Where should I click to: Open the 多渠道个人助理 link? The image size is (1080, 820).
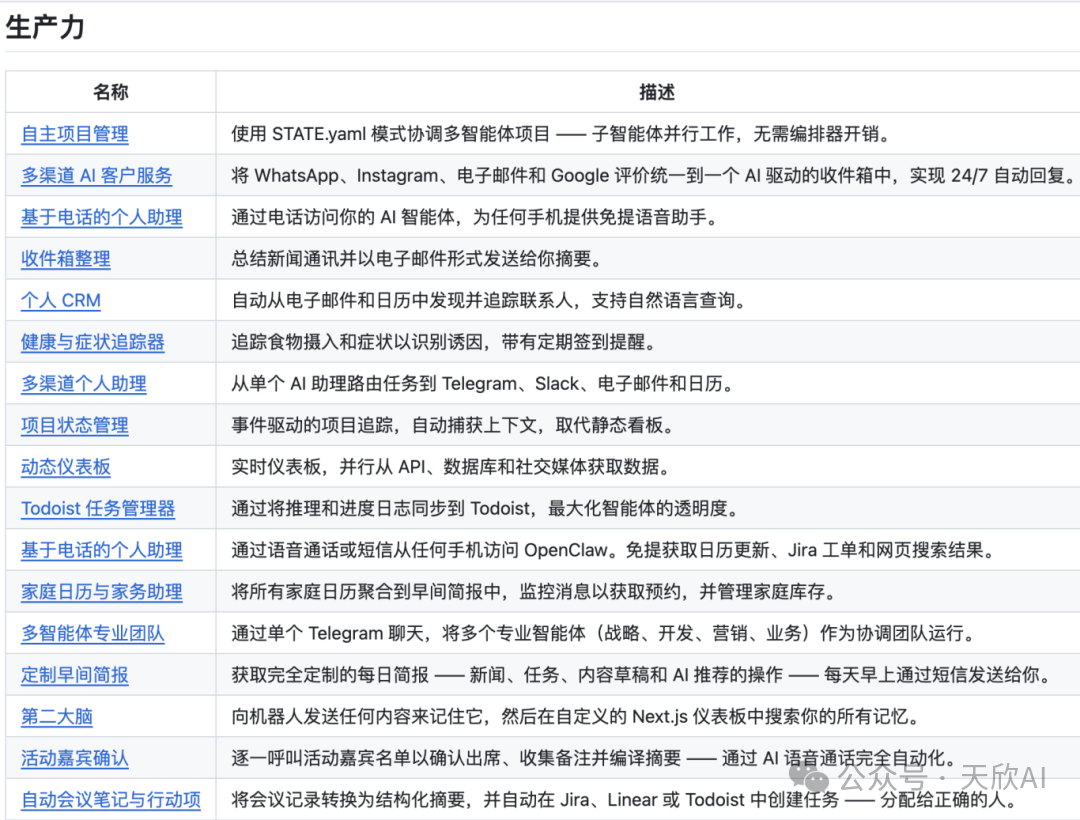(x=84, y=384)
